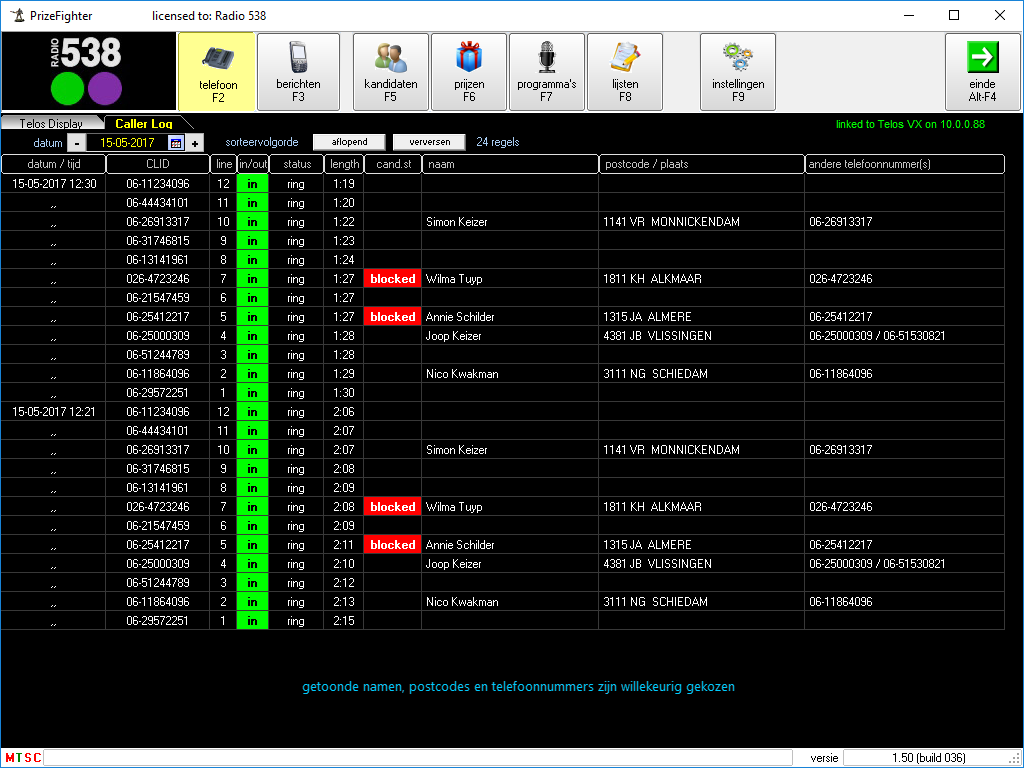The width and height of the screenshot is (1024, 768).
Task: Click the postcode / plaats column header
Action: click(701, 164)
